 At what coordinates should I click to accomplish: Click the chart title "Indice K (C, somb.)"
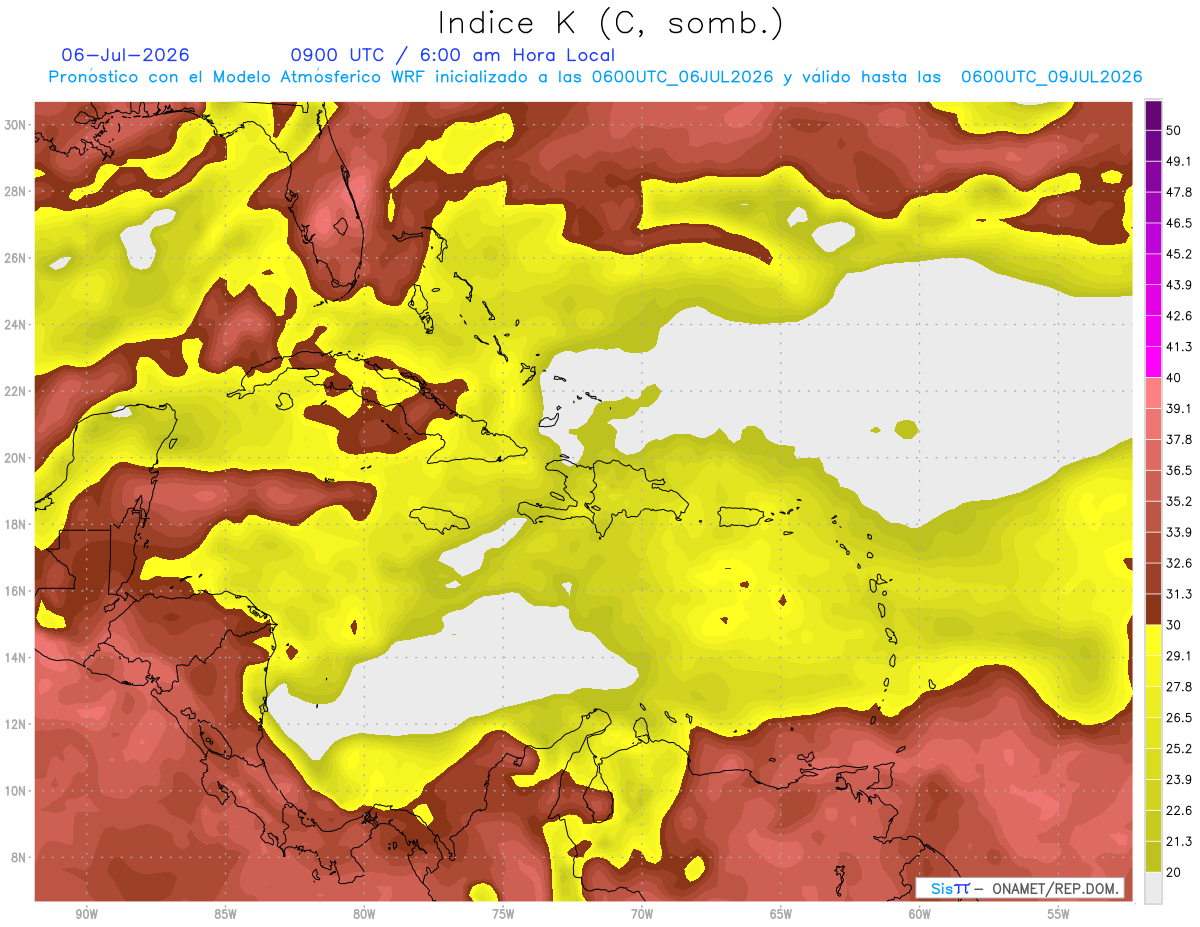point(611,23)
